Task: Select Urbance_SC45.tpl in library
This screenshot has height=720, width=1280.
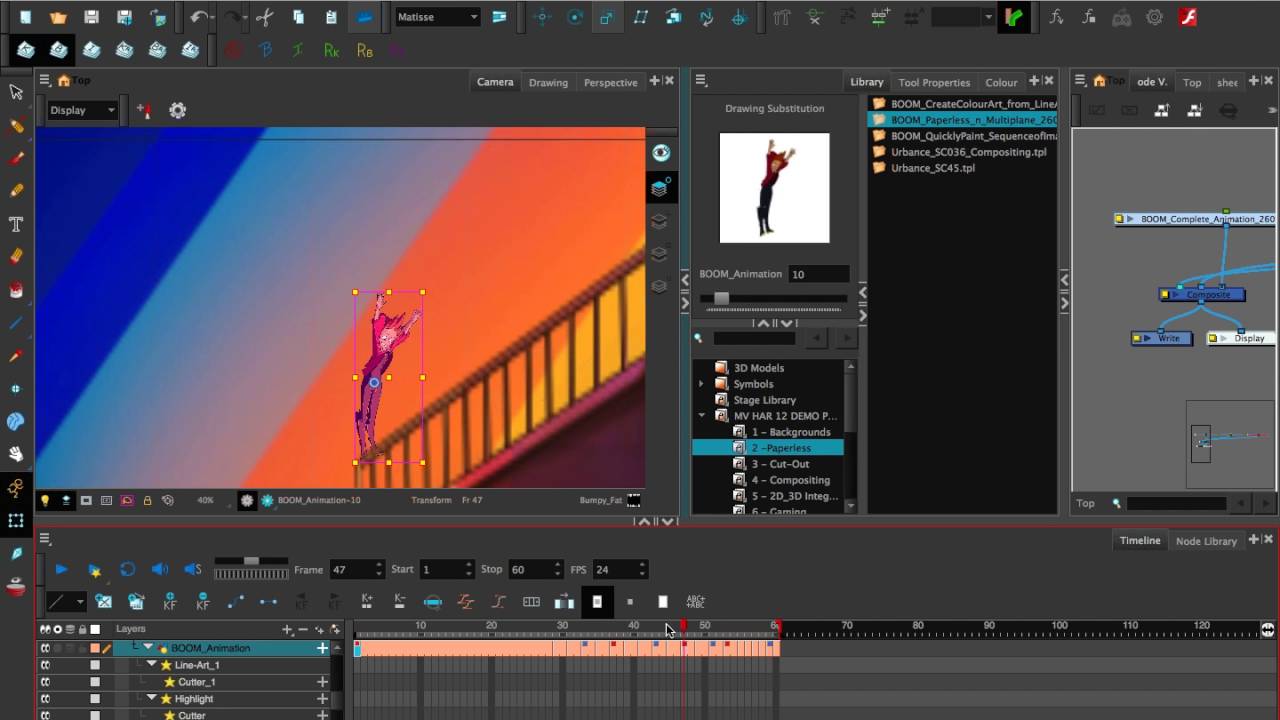Action: pyautogui.click(x=932, y=168)
